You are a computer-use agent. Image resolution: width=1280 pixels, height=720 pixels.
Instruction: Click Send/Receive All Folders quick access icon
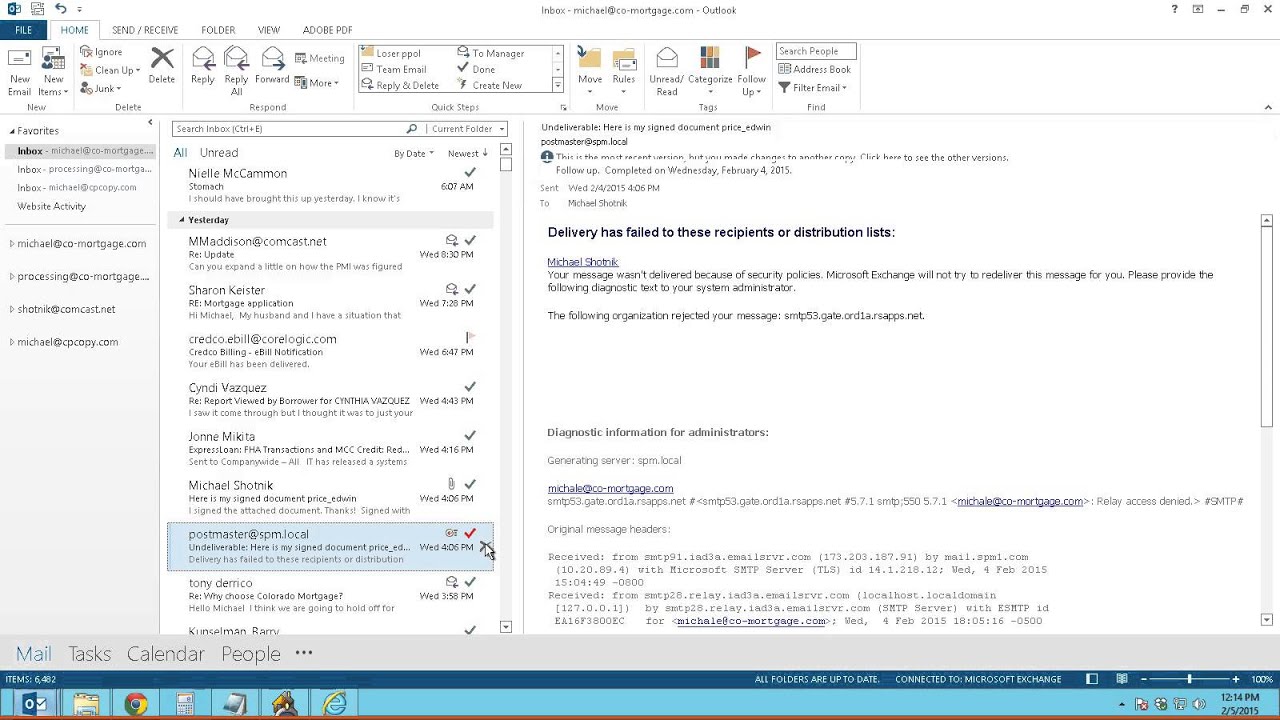click(x=37, y=9)
